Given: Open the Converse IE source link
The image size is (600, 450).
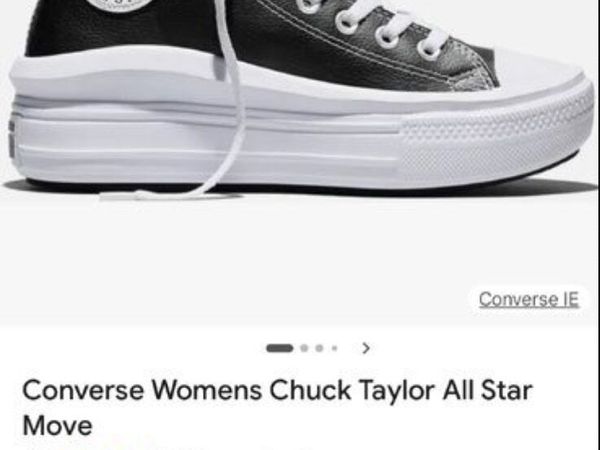Looking at the screenshot, I should click(528, 299).
